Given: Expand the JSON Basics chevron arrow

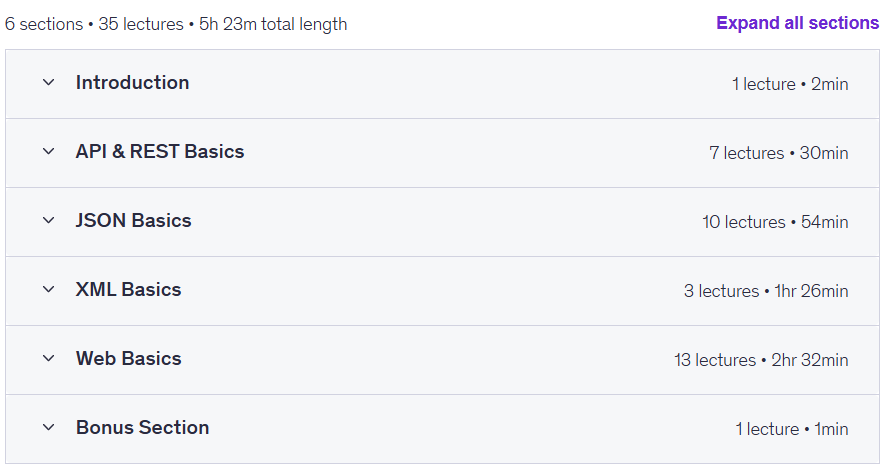Looking at the screenshot, I should tap(49, 220).
